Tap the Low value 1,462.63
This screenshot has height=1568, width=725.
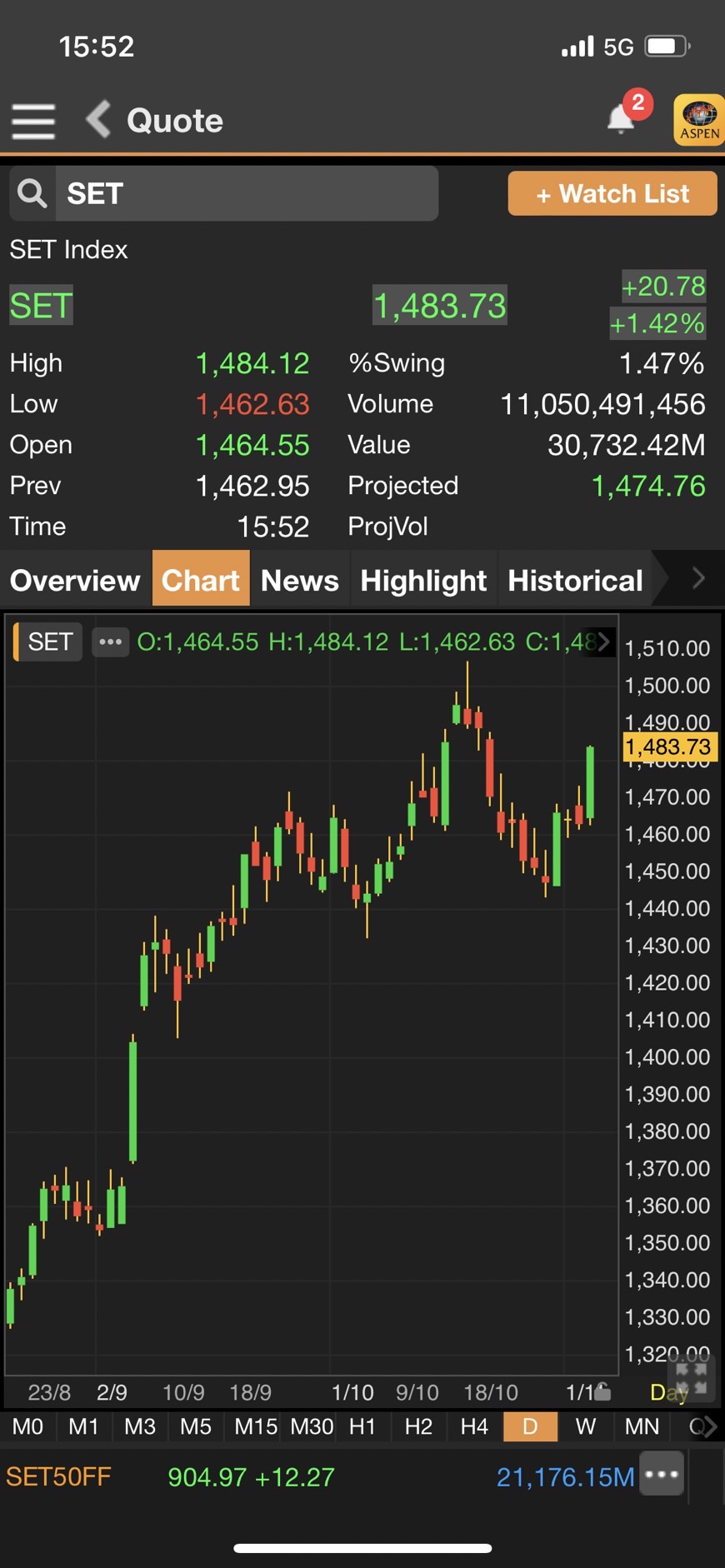point(252,404)
